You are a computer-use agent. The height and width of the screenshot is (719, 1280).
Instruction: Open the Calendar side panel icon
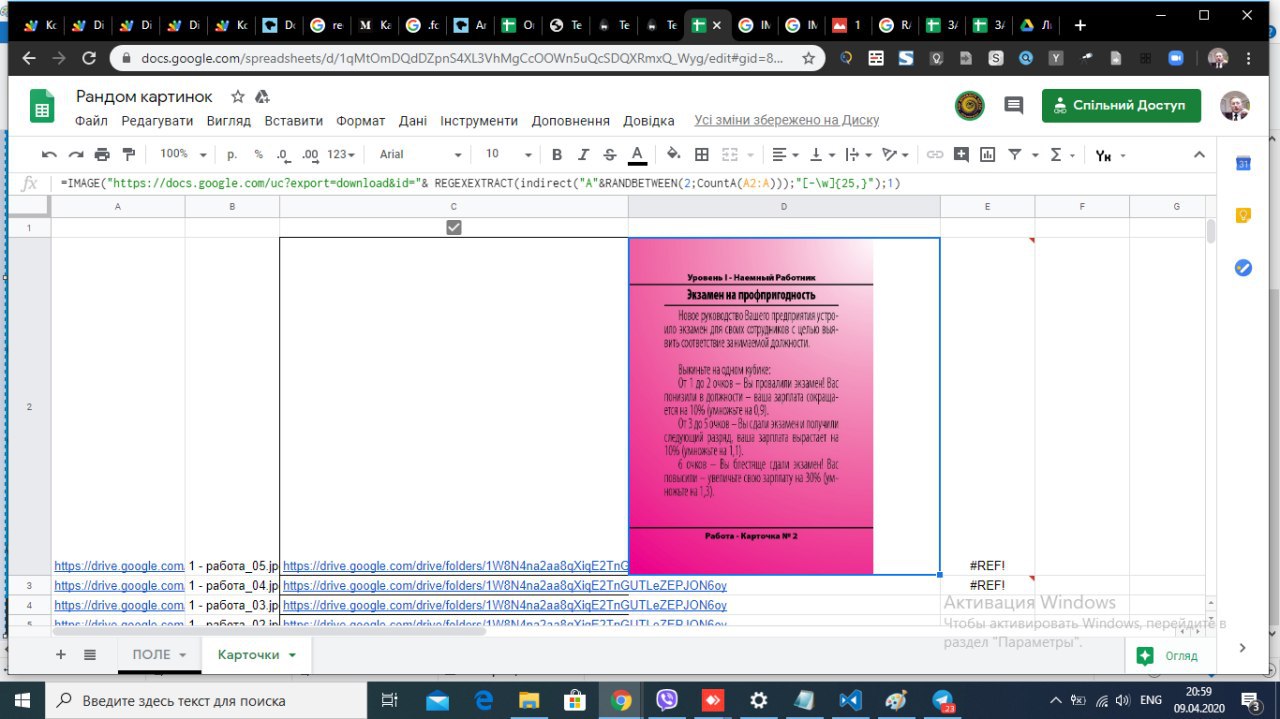[x=1243, y=164]
